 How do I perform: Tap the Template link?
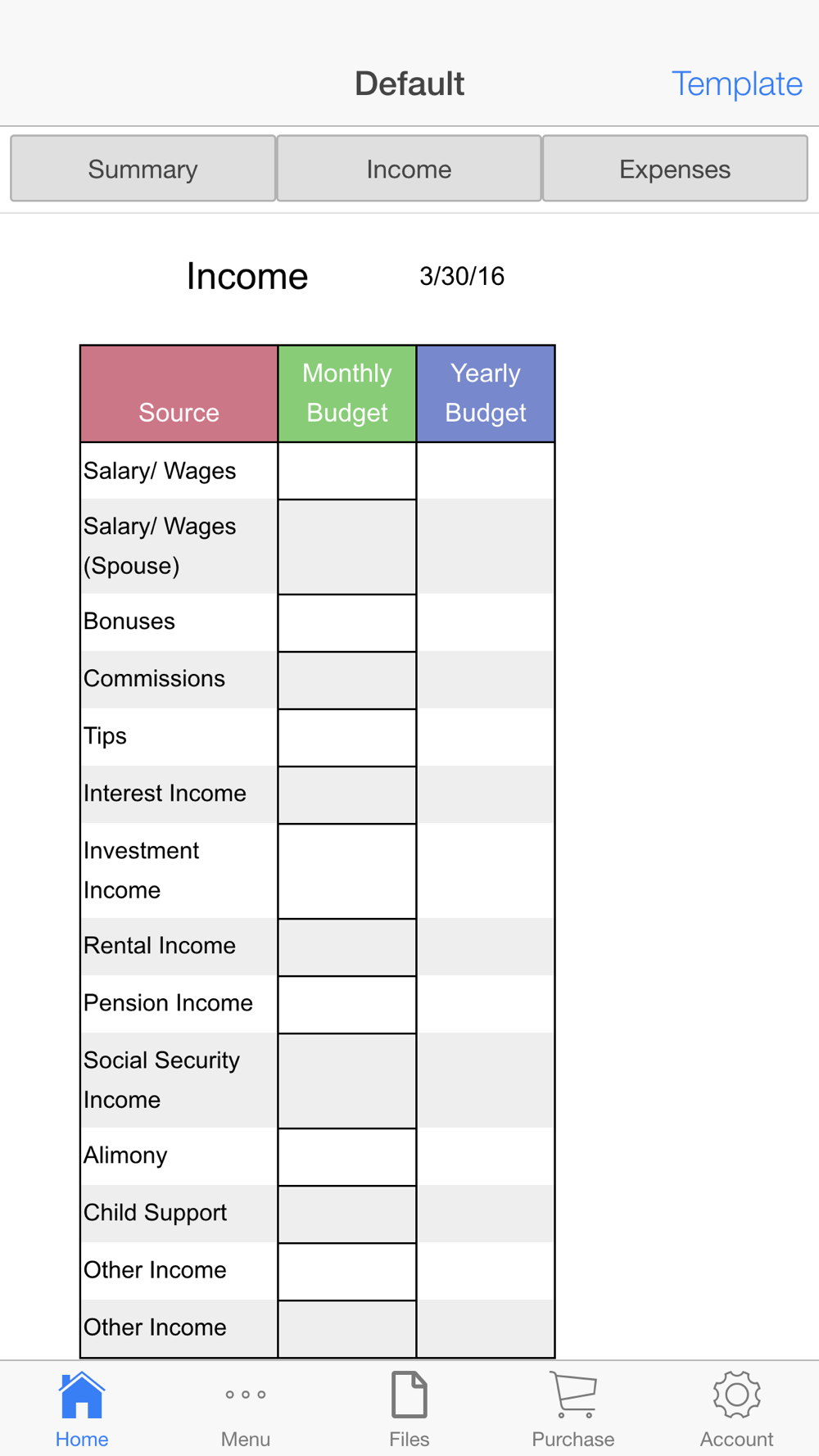(736, 84)
